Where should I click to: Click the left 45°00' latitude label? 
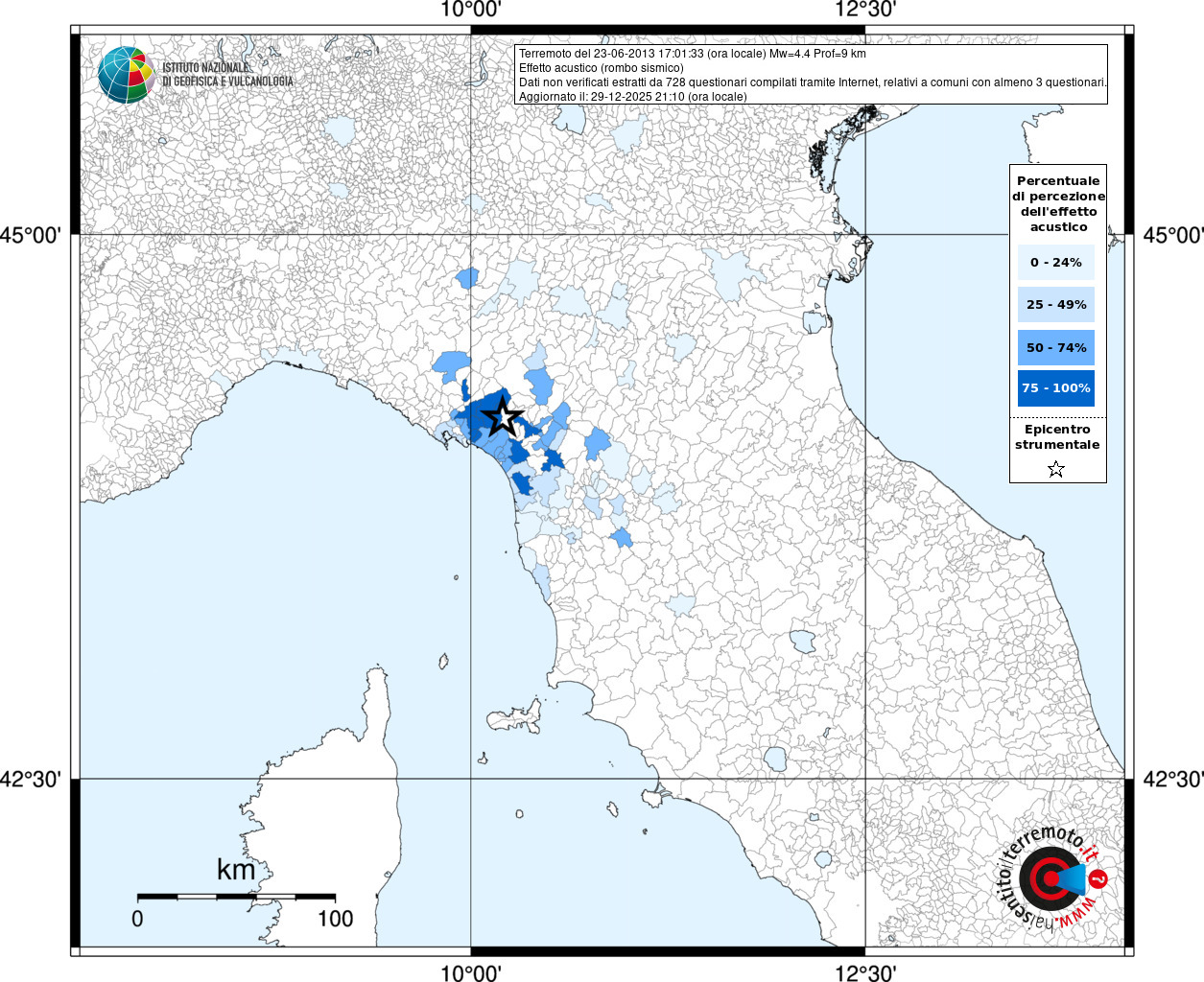[x=31, y=235]
